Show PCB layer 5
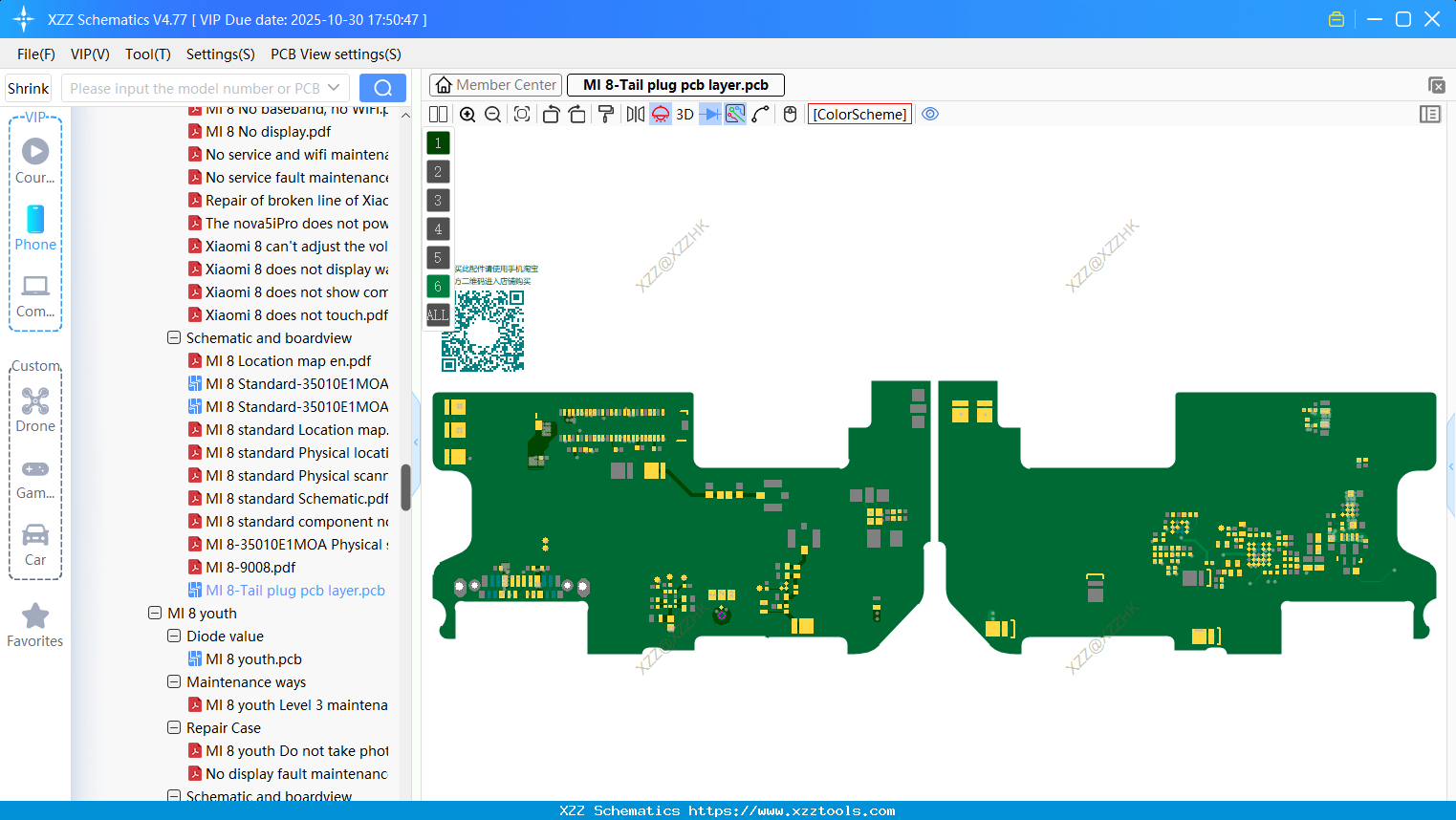 pyautogui.click(x=438, y=258)
